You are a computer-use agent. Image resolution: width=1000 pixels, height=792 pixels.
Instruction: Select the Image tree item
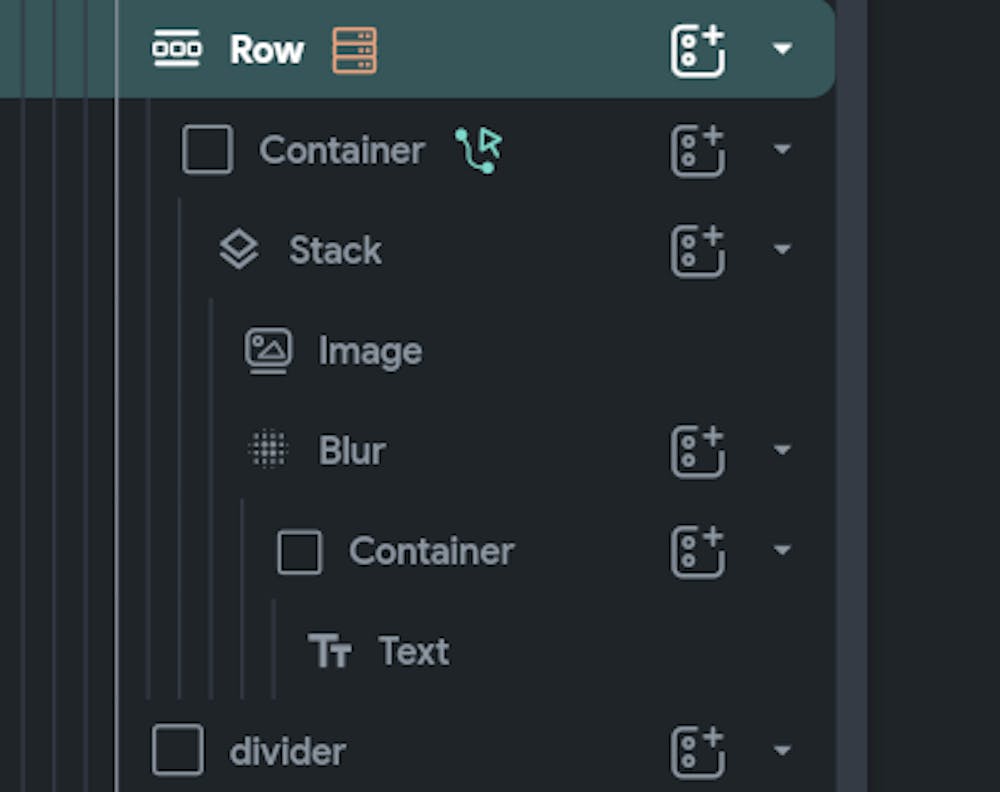pos(368,350)
